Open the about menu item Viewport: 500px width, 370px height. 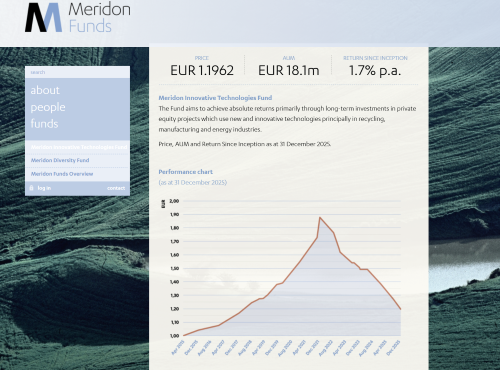[x=45, y=90]
